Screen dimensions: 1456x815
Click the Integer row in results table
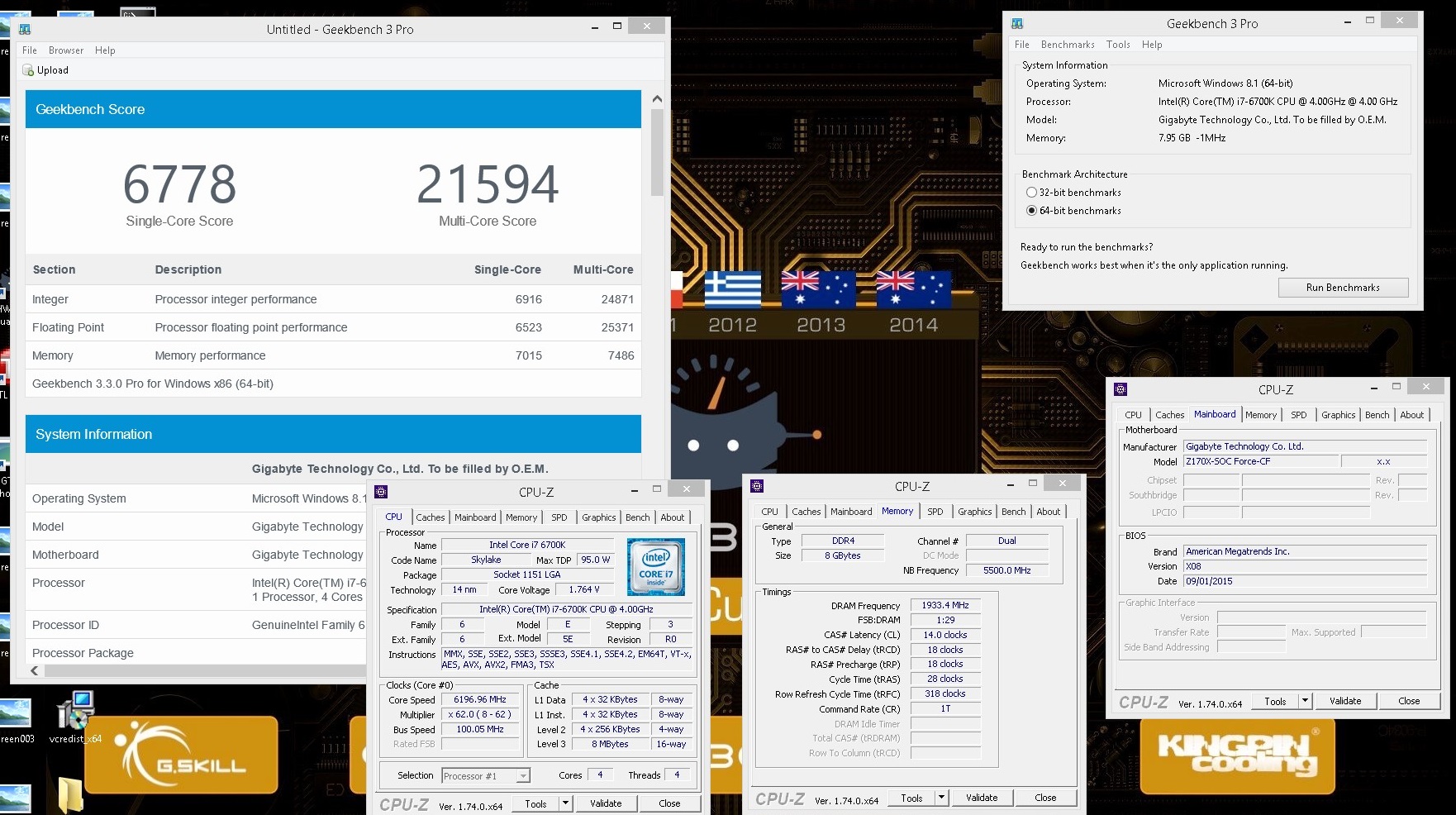[333, 299]
